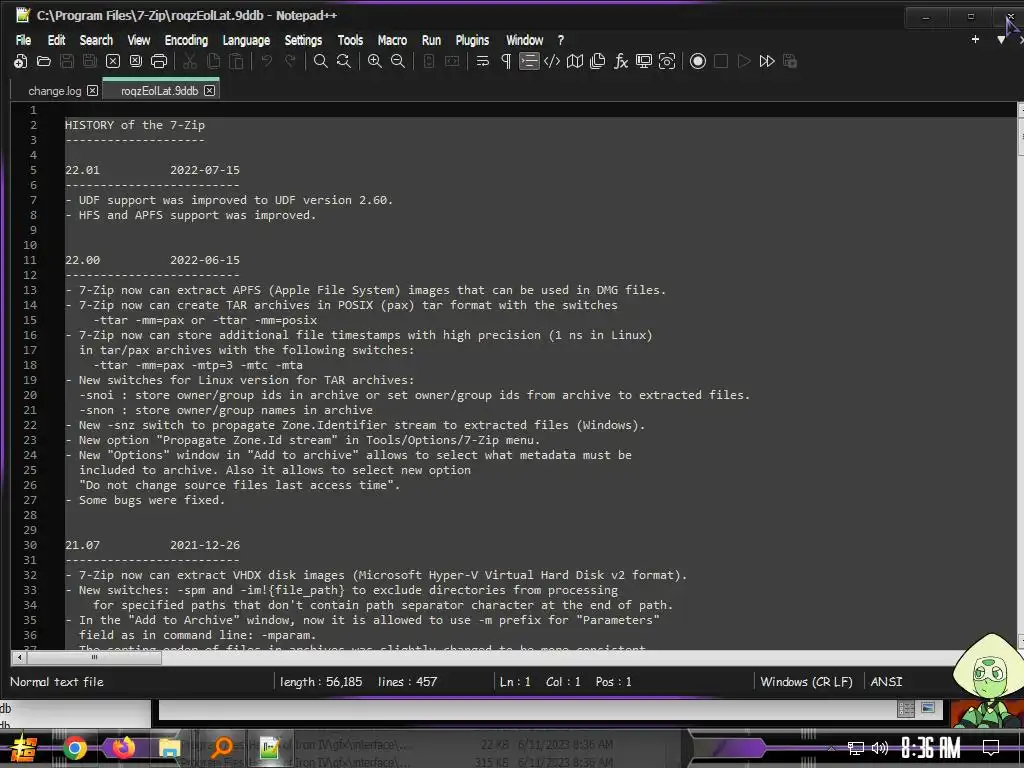The width and height of the screenshot is (1024, 768).
Task: Toggle file monitoring (tail) icon
Action: coord(667,61)
